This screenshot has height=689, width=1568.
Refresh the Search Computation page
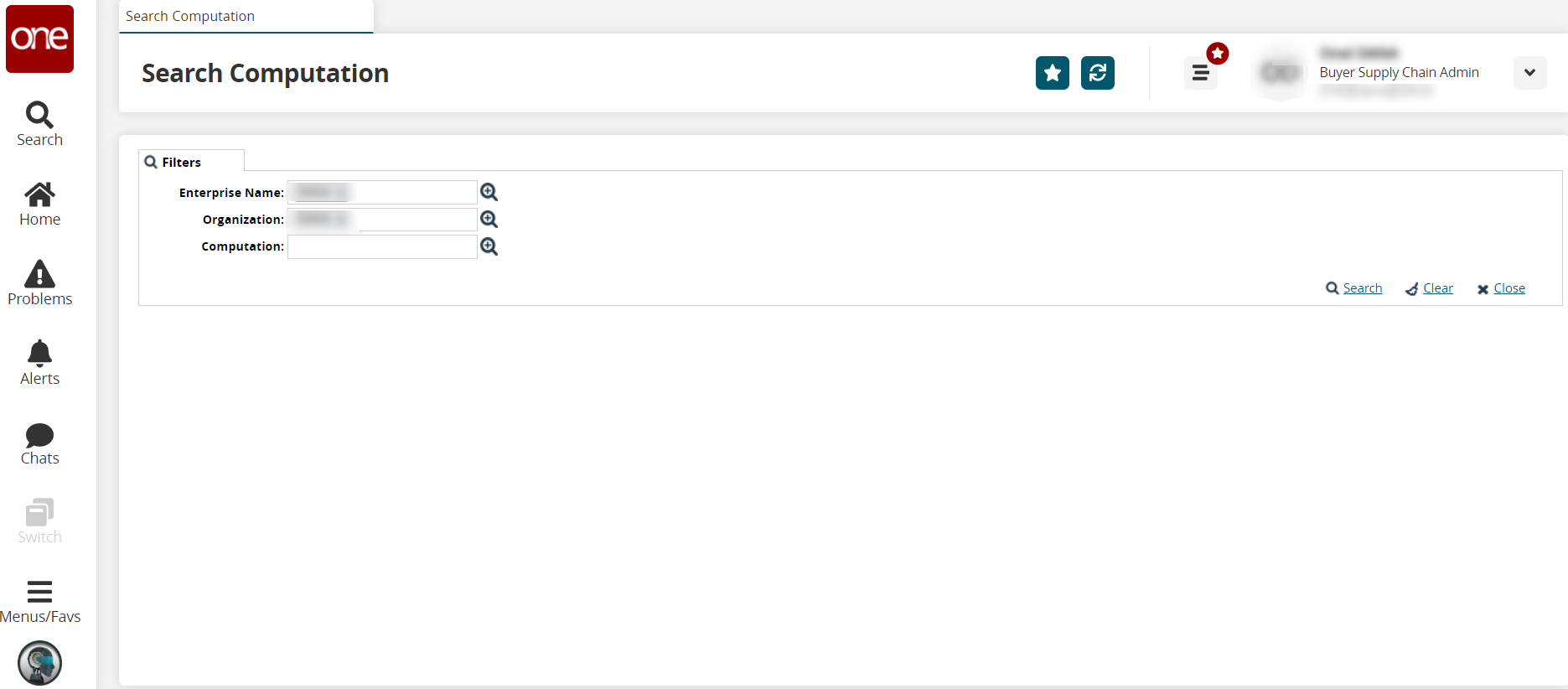tap(1097, 73)
